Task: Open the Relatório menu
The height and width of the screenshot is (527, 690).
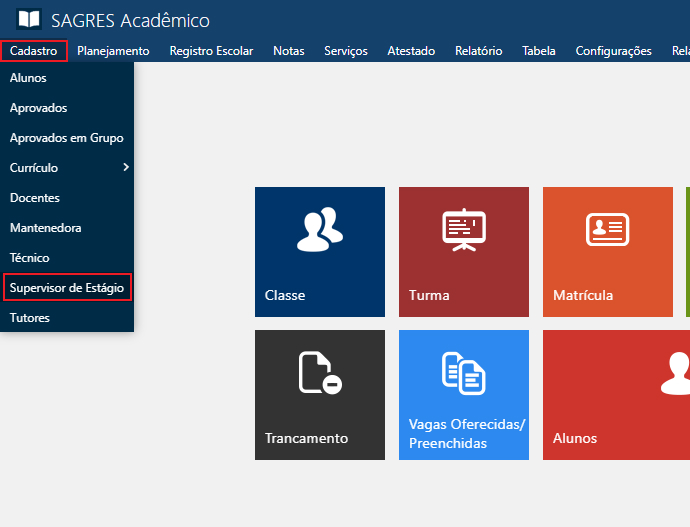Action: coord(478,51)
